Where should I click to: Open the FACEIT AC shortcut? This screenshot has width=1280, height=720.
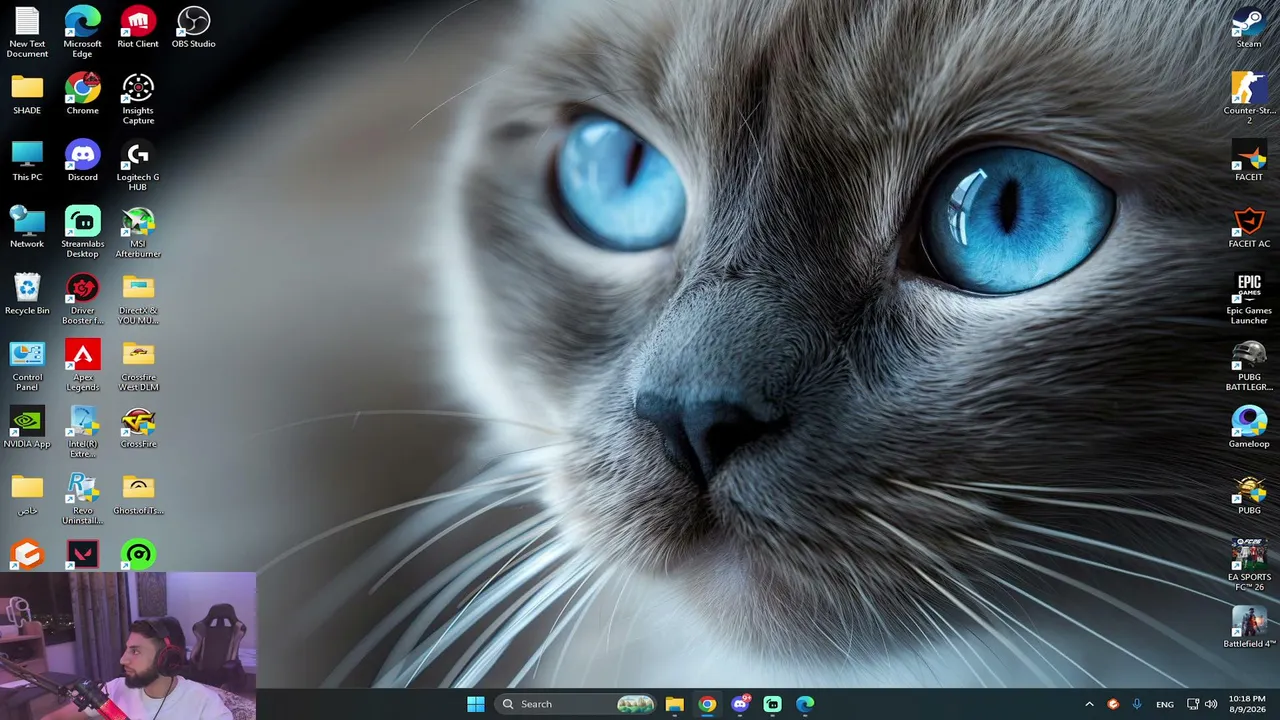tap(1249, 227)
